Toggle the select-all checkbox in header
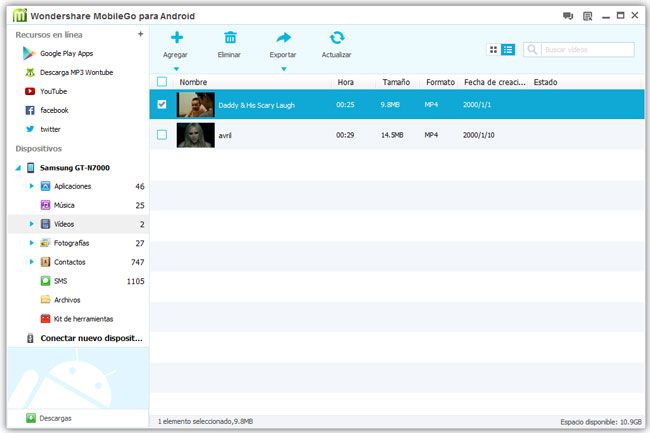The image size is (650, 433). tap(162, 82)
